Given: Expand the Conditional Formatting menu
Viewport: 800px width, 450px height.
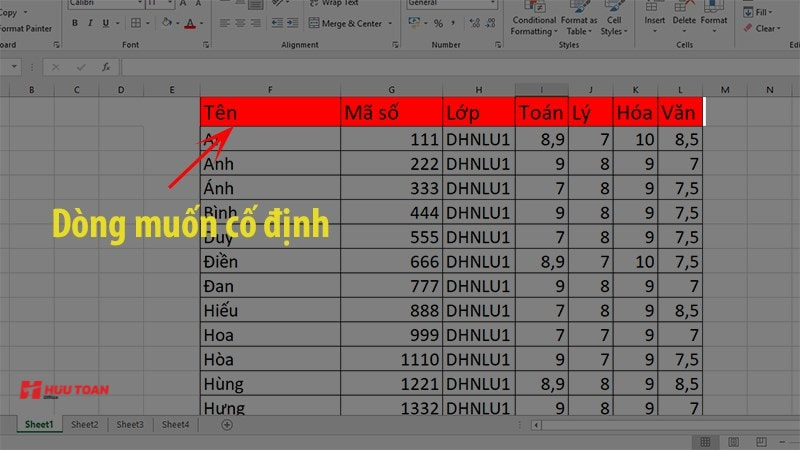Looking at the screenshot, I should pyautogui.click(x=534, y=25).
